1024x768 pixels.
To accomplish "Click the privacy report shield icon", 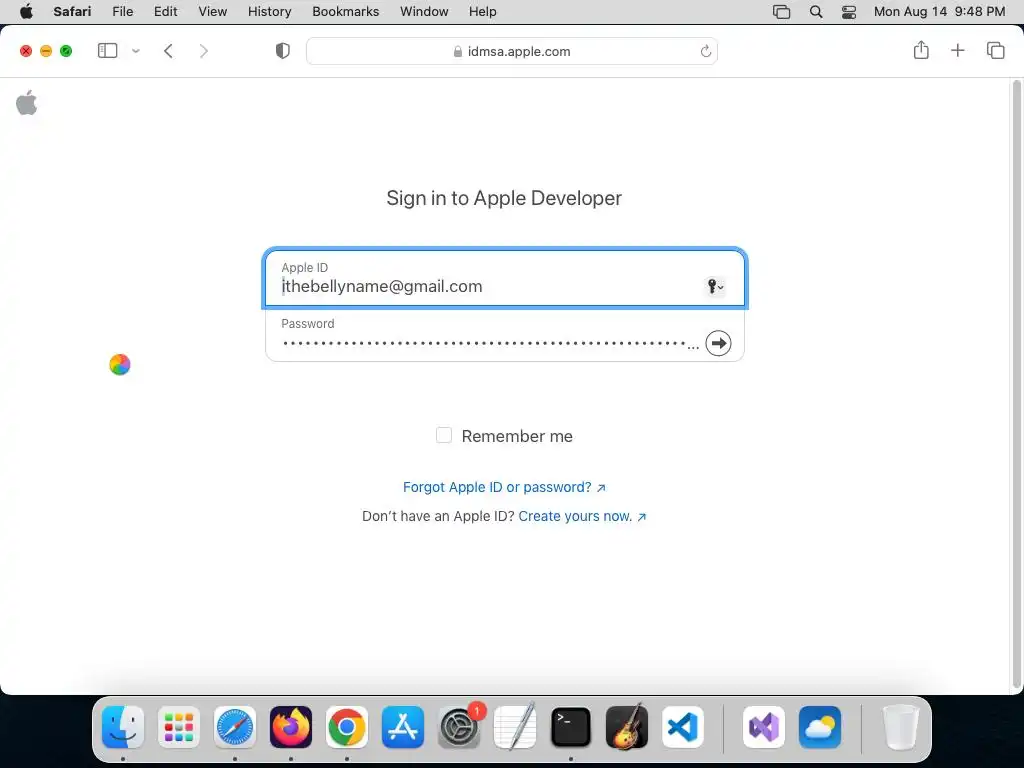I will [x=283, y=51].
